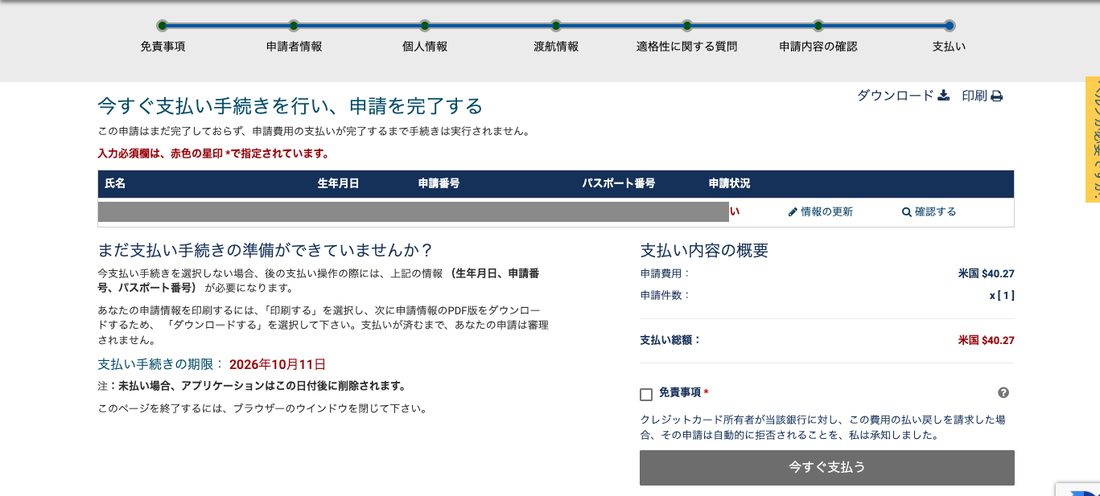
Task: Click the 申請番号 column header
Action: pos(439,184)
